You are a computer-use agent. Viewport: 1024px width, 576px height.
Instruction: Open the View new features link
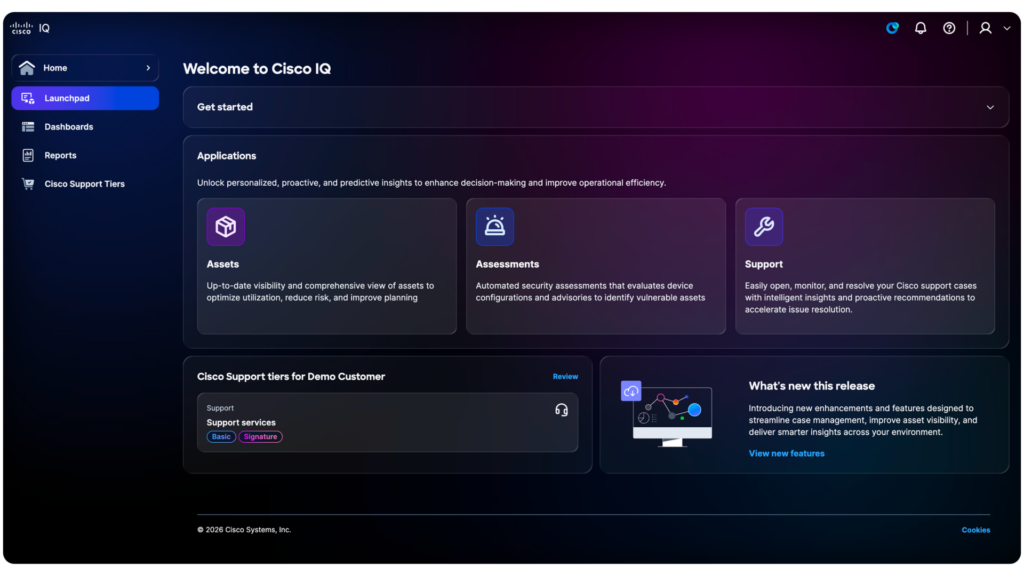click(786, 453)
